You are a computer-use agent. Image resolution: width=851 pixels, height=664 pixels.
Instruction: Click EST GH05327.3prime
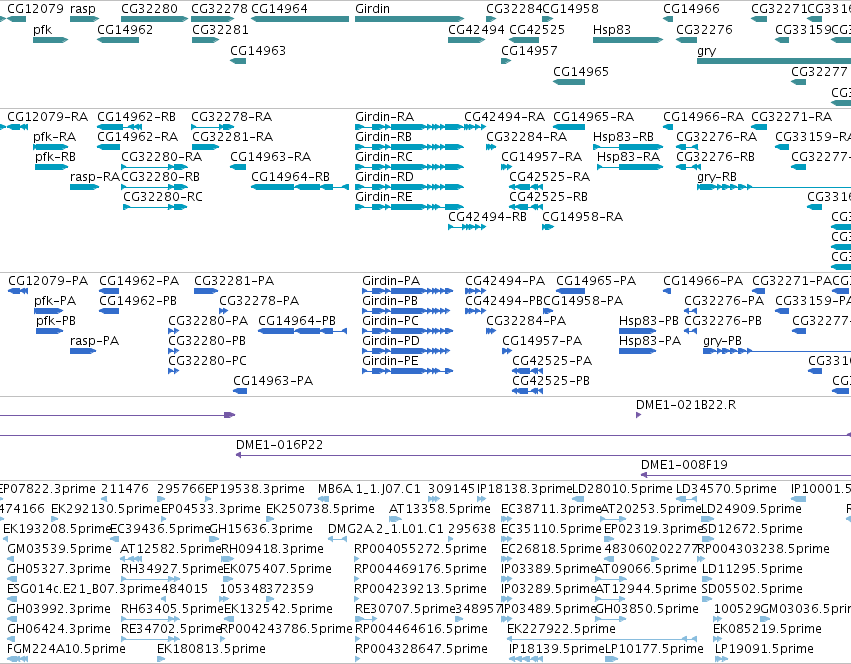point(59,569)
